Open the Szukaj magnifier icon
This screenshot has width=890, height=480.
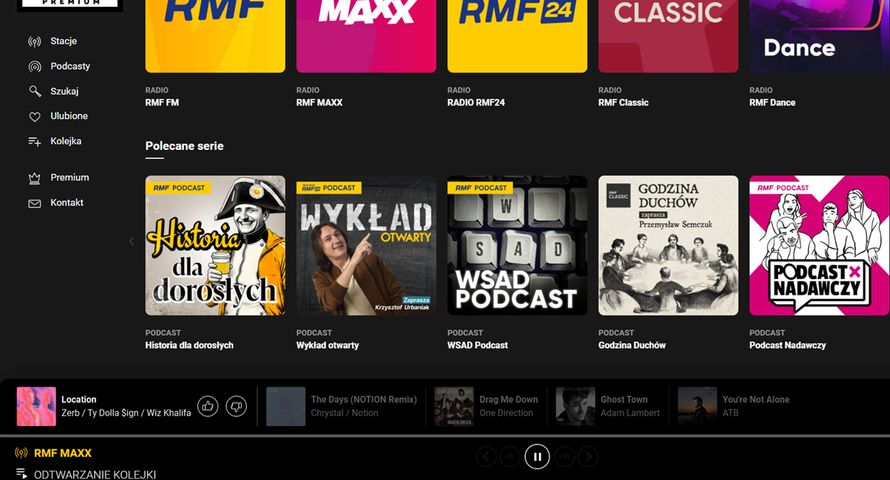tap(35, 91)
